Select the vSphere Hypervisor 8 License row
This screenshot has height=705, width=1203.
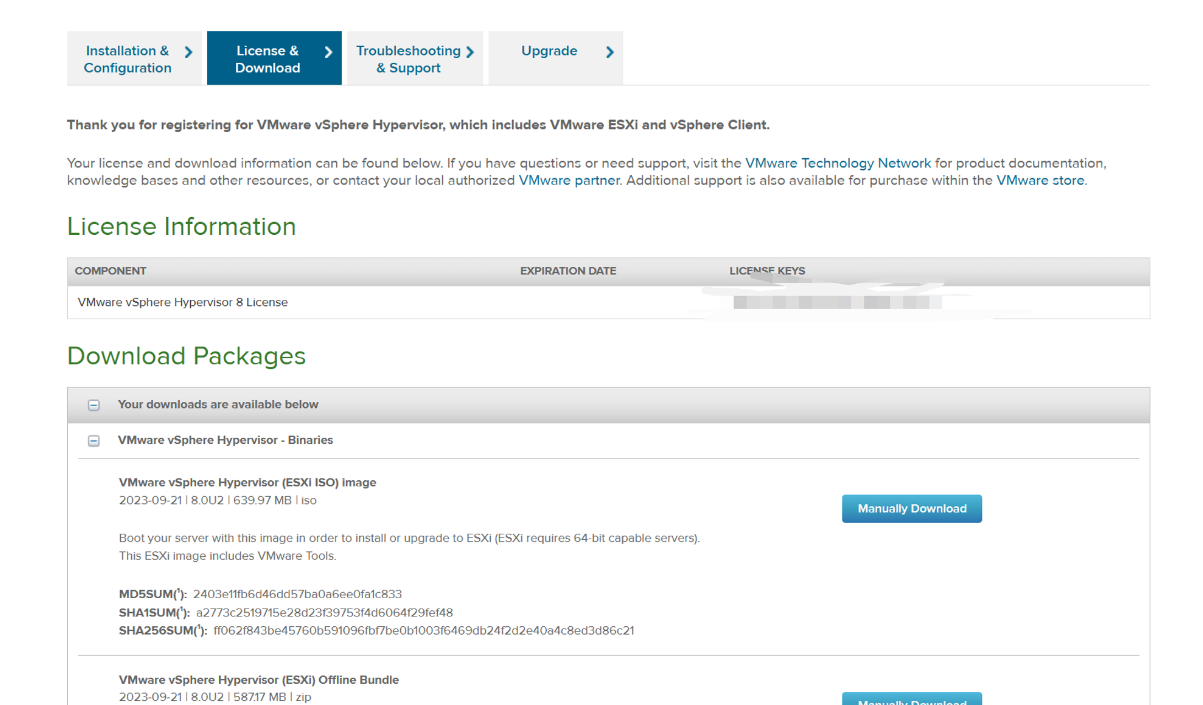pyautogui.click(x=183, y=302)
